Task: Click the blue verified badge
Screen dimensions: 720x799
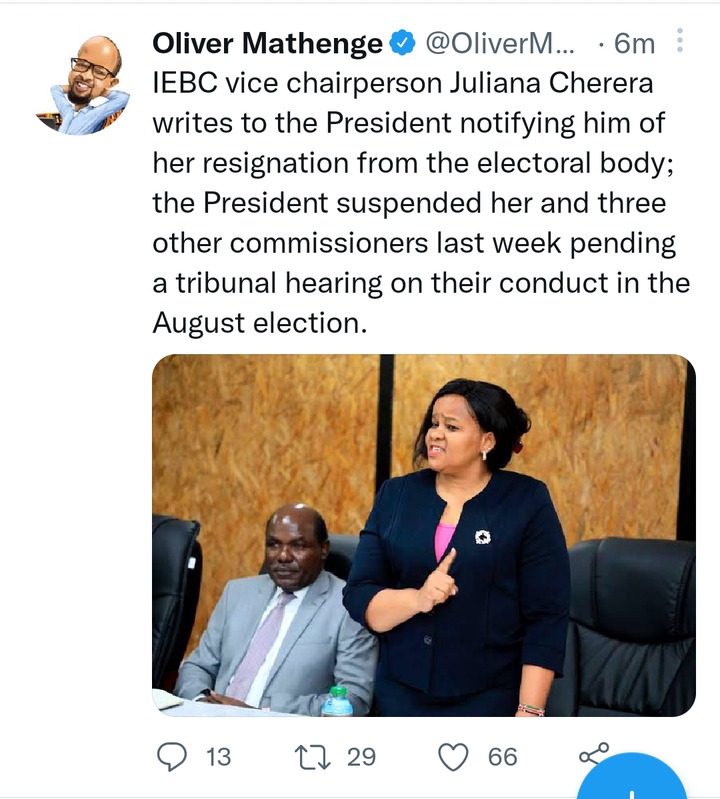Action: (403, 43)
